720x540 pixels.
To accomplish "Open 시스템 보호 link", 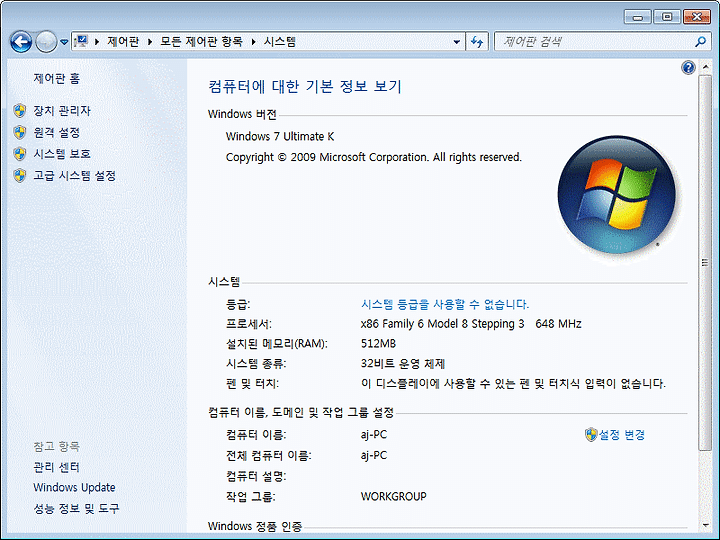I will click(62, 154).
